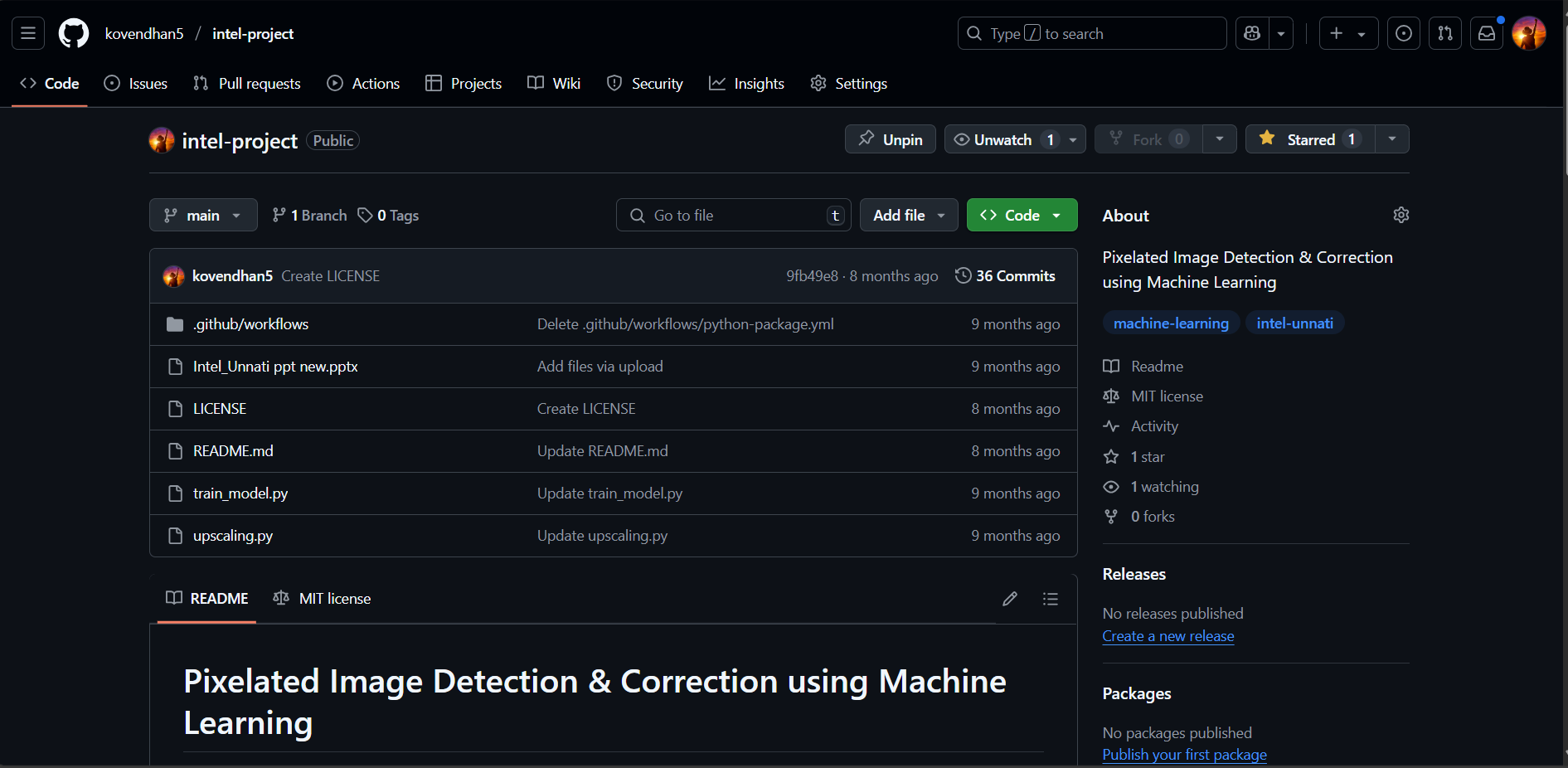This screenshot has width=1568, height=768.
Task: Open the upscaling.py file
Action: coord(233,536)
